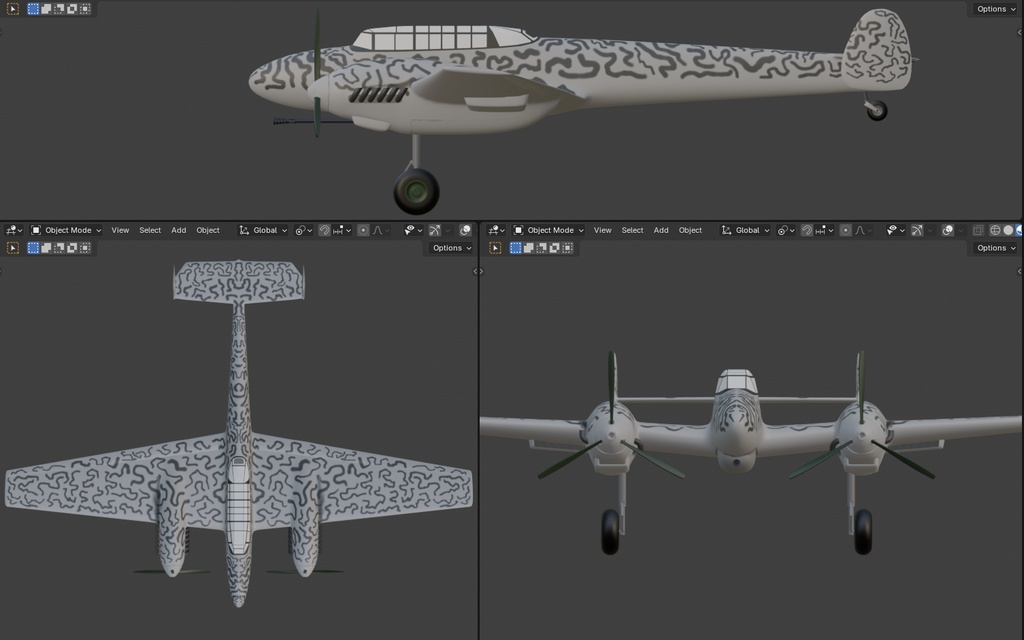Screen dimensions: 1024x640
Task: Toggle gizmos in bottom-left viewport
Action: (x=434, y=230)
